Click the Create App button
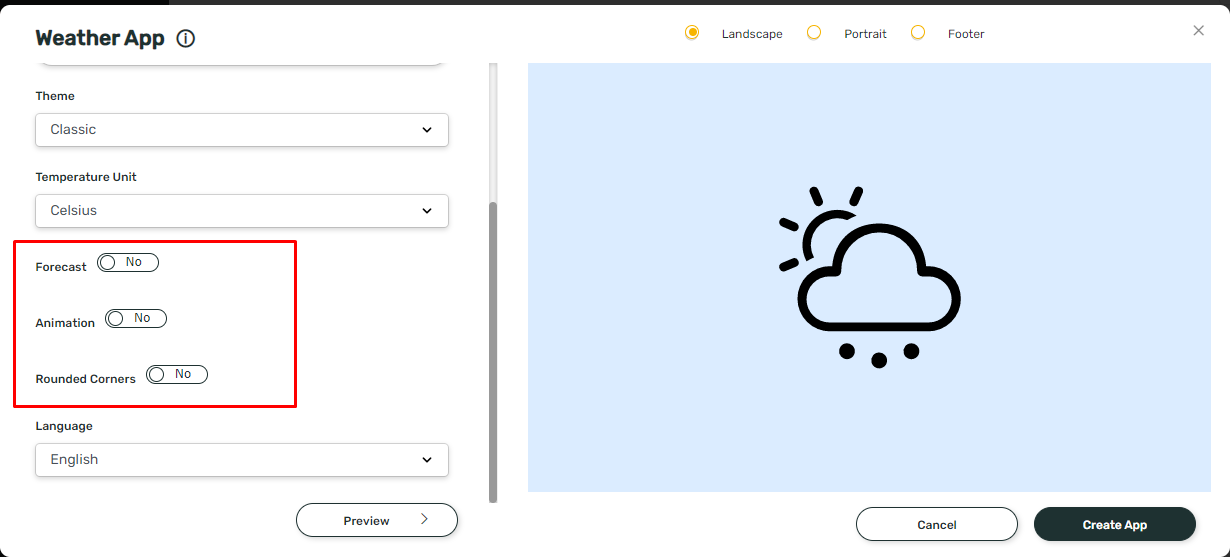 1115,524
